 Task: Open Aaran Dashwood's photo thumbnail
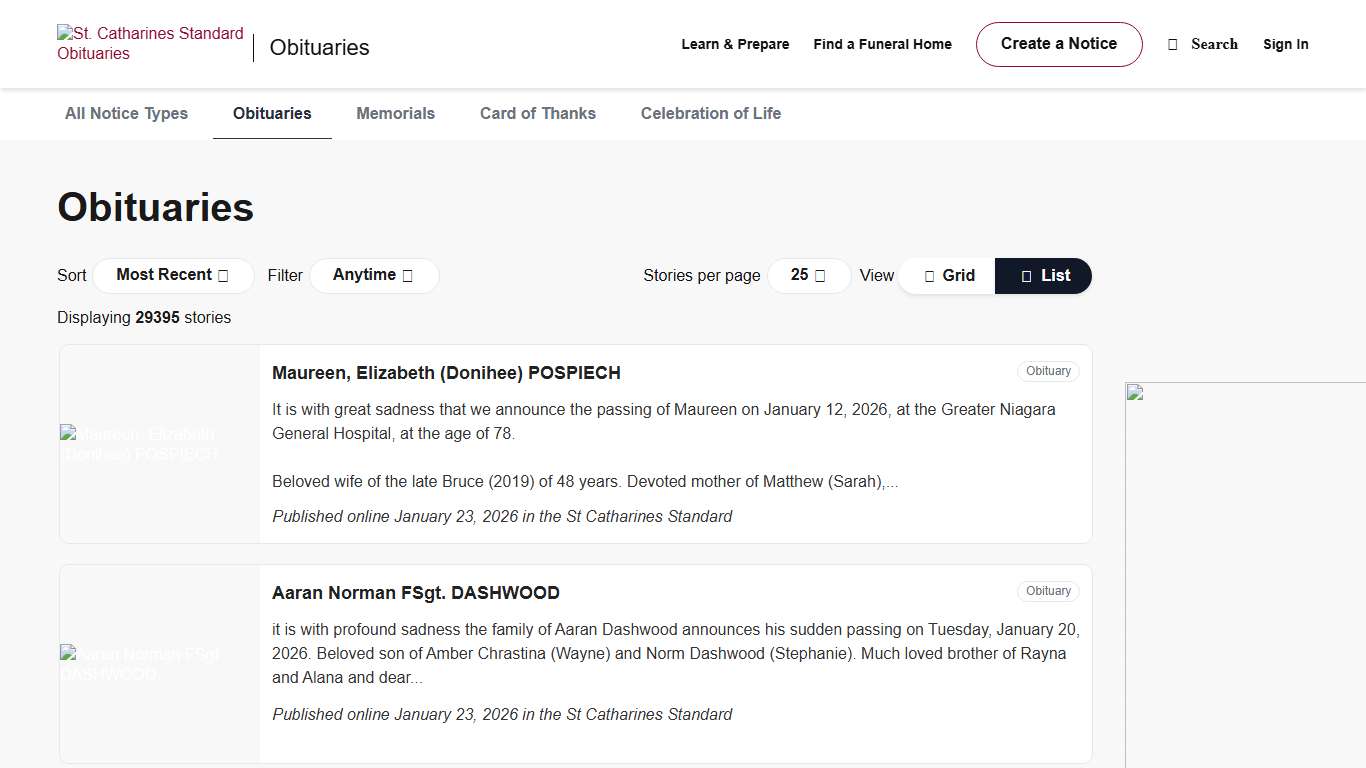(160, 664)
